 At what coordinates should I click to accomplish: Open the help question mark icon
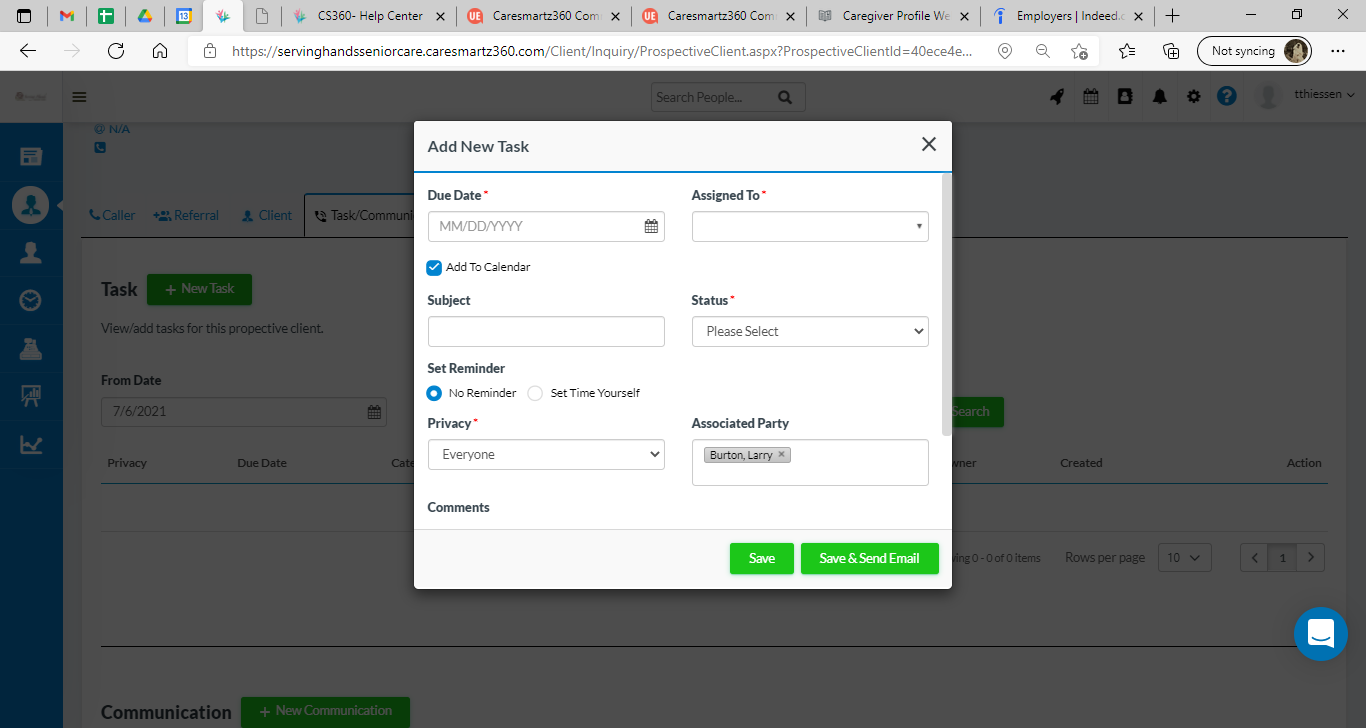pos(1227,97)
